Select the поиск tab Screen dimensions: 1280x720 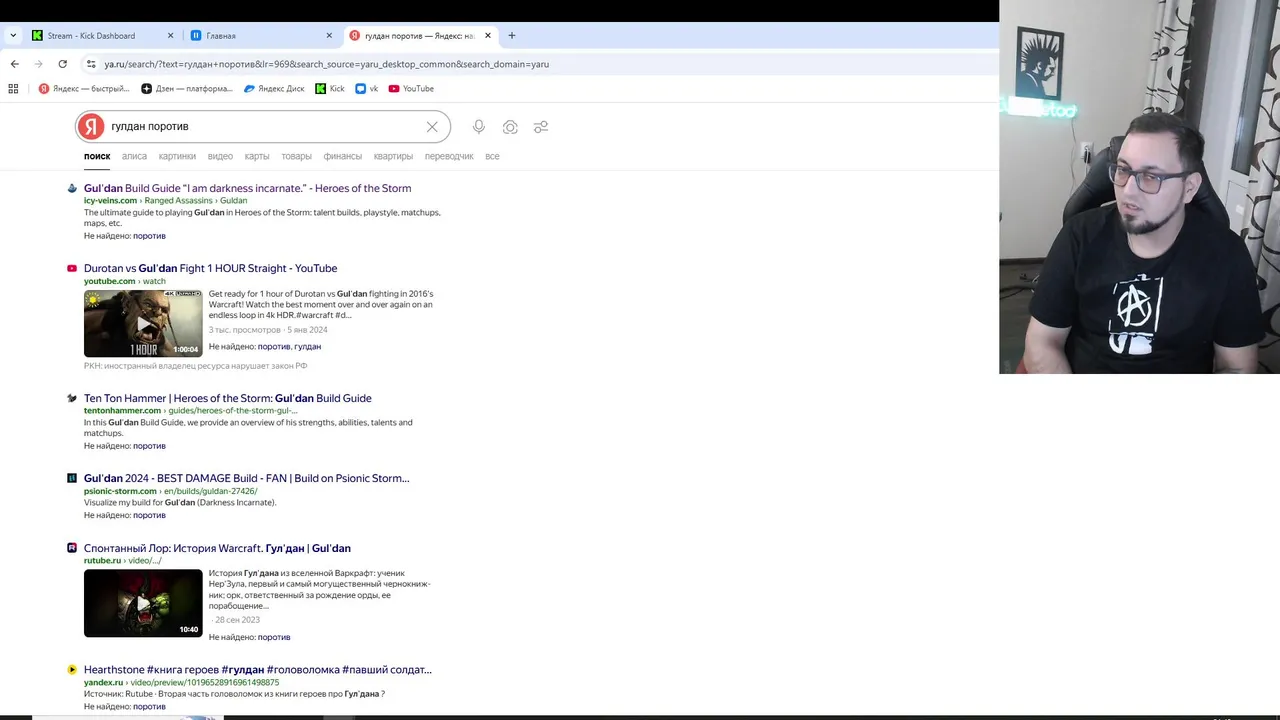(97, 156)
